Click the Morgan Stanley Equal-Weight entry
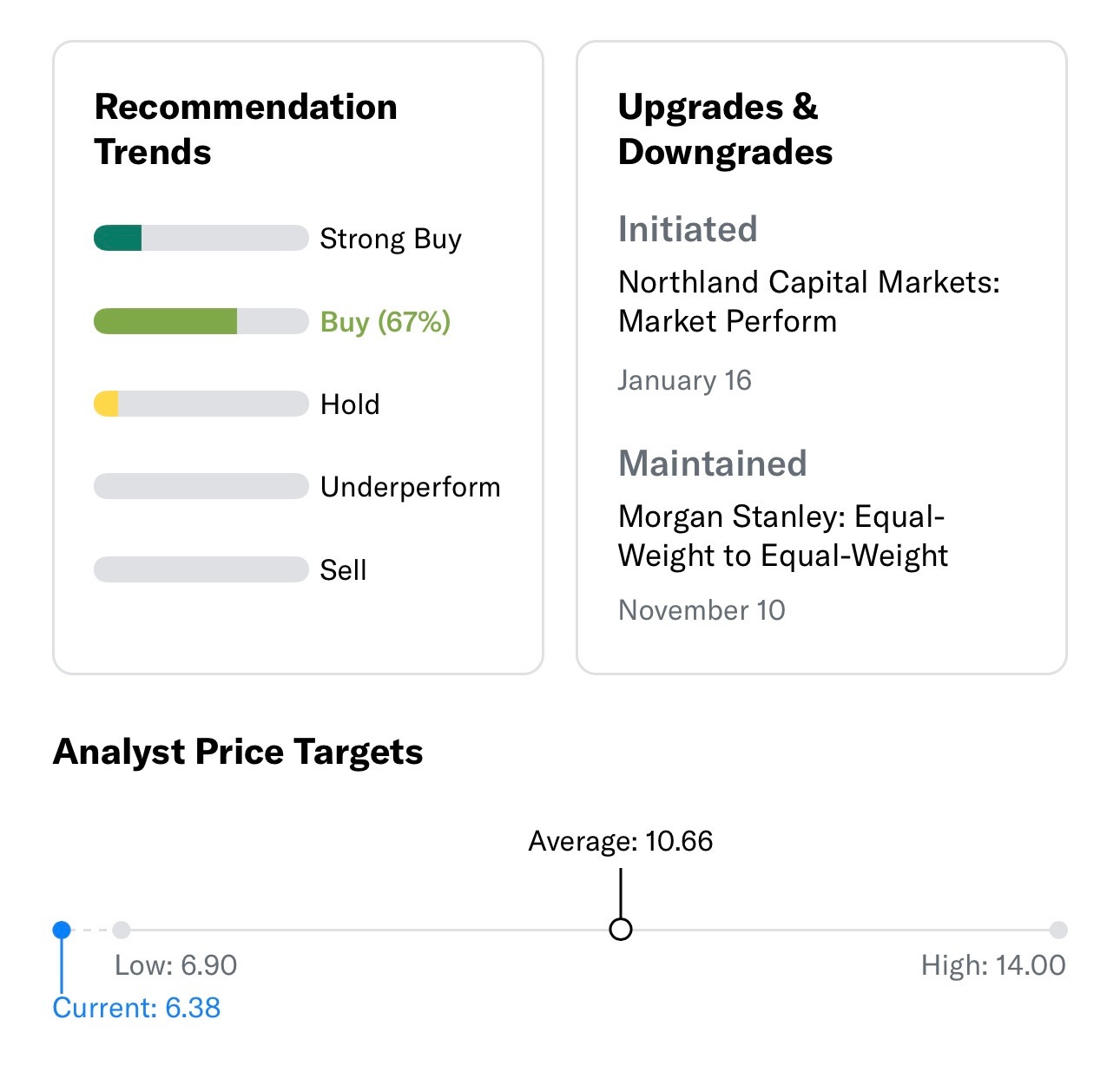This screenshot has width=1120, height=1072. click(x=782, y=536)
